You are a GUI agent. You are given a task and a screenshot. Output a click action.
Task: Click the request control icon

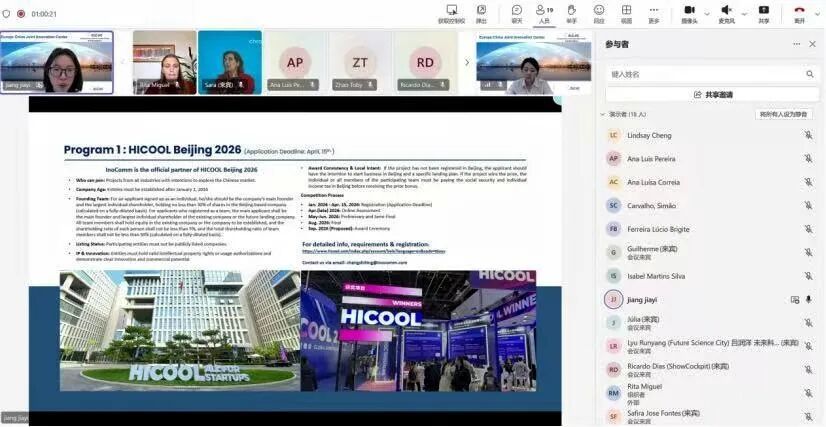(x=451, y=11)
